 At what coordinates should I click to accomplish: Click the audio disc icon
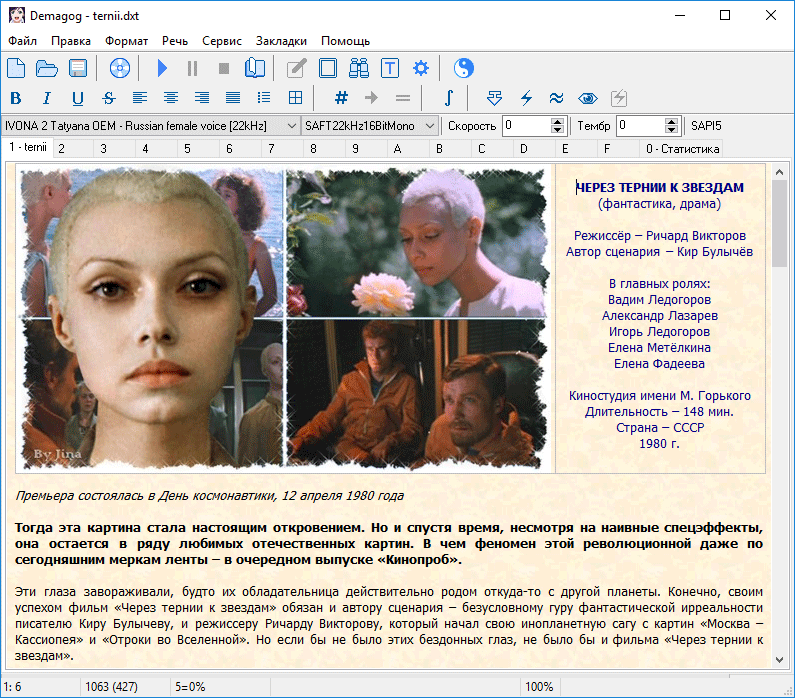coord(120,68)
